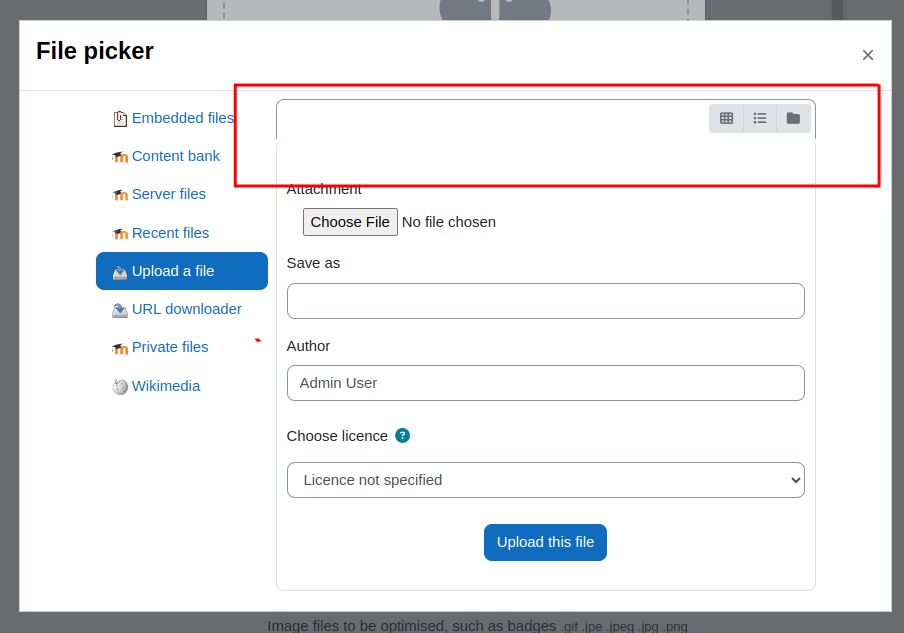Click the Recent files Moodle icon
Image resolution: width=904 pixels, height=633 pixels.
tap(120, 233)
